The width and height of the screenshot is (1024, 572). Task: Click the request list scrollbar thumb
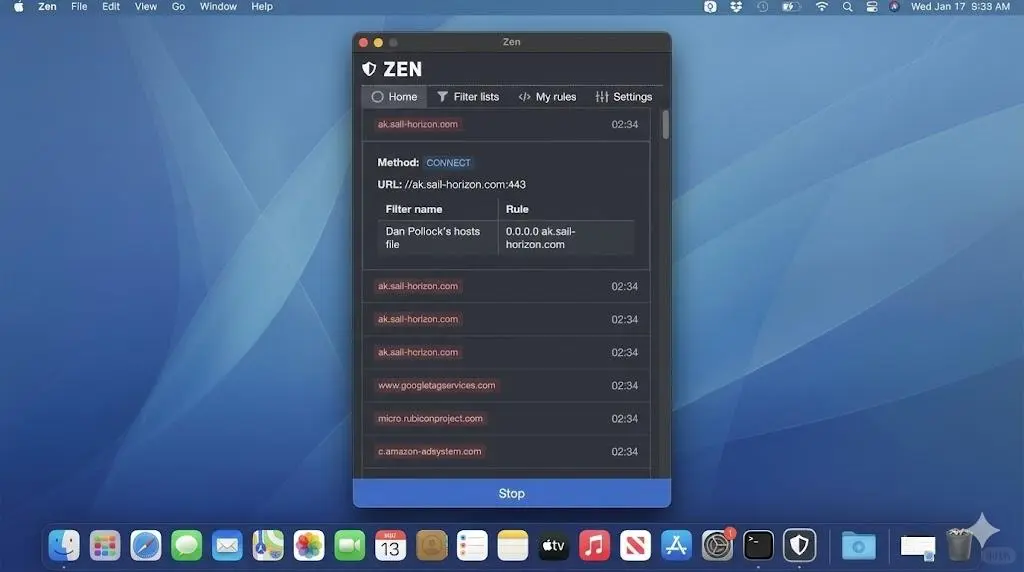pos(665,124)
